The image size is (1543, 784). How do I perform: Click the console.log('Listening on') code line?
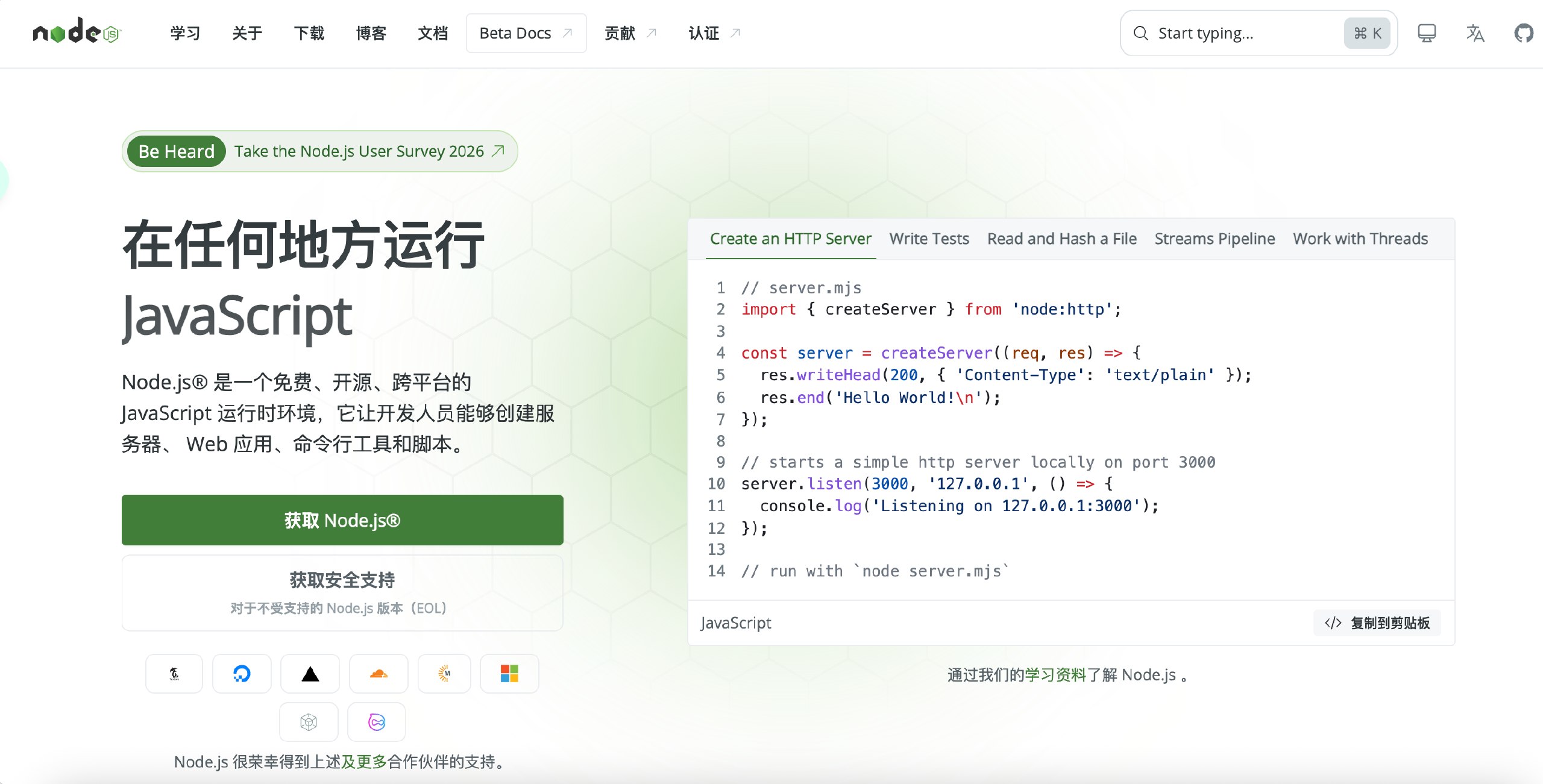(960, 506)
